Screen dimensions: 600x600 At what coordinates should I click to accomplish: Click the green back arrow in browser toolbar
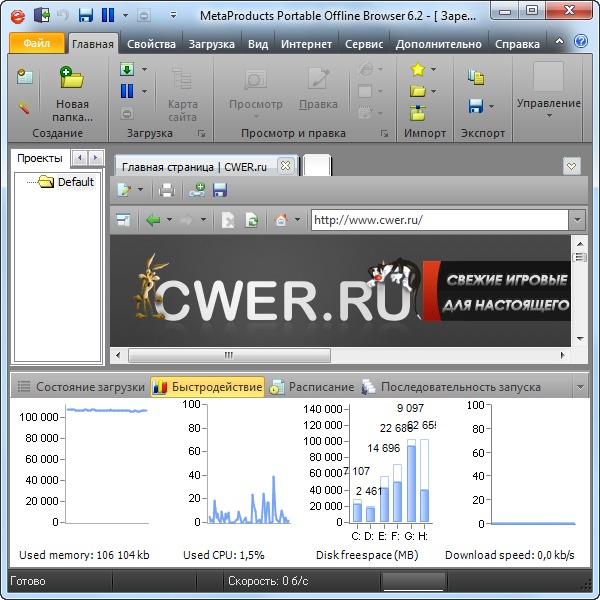coord(153,220)
